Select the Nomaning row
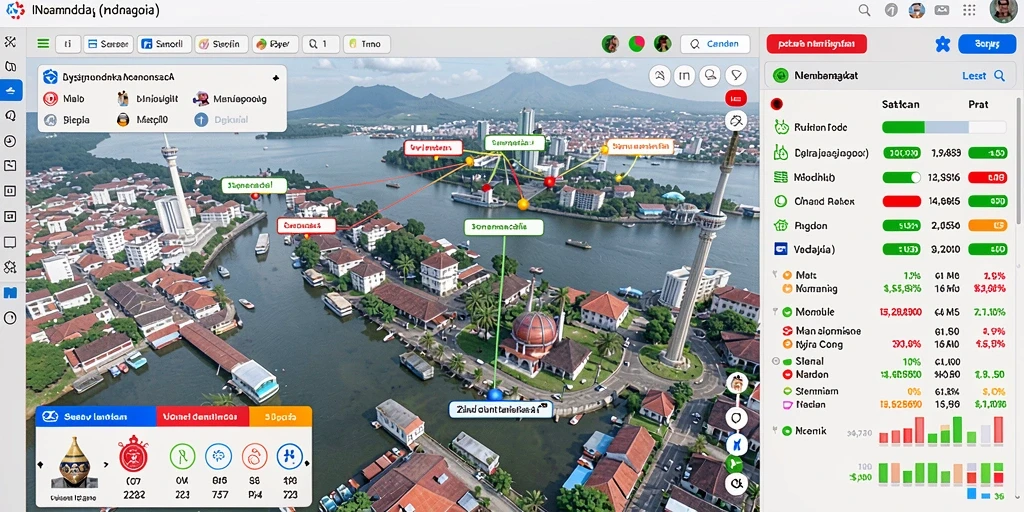This screenshot has width=1024, height=512. click(x=893, y=288)
